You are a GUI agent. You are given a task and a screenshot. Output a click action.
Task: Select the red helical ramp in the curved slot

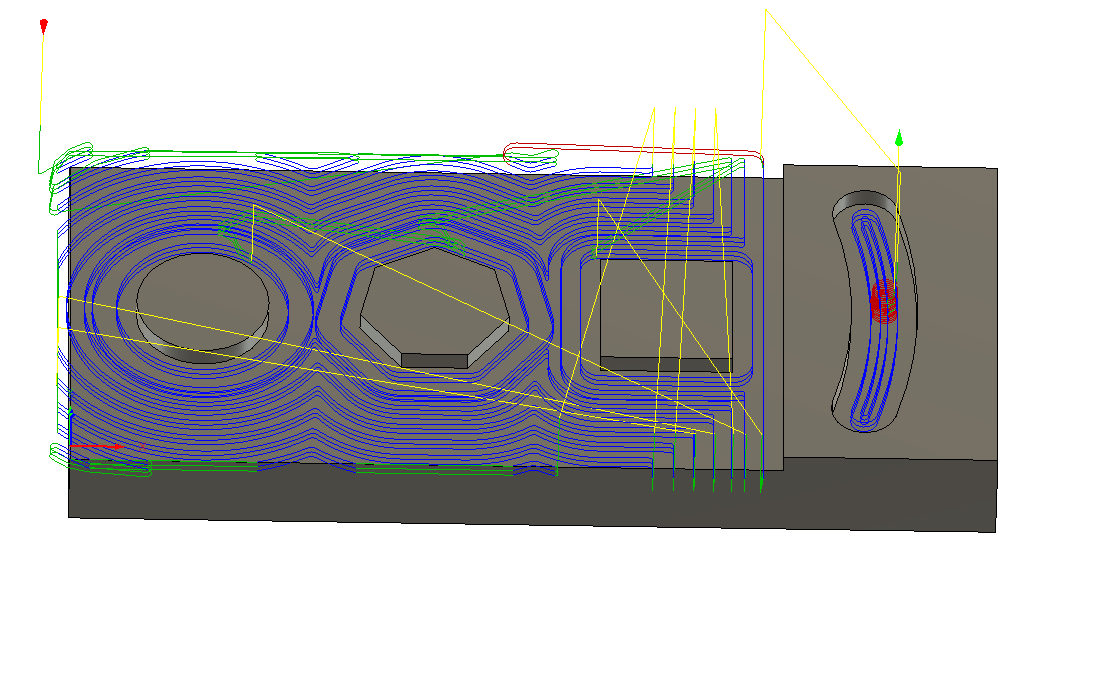(884, 302)
